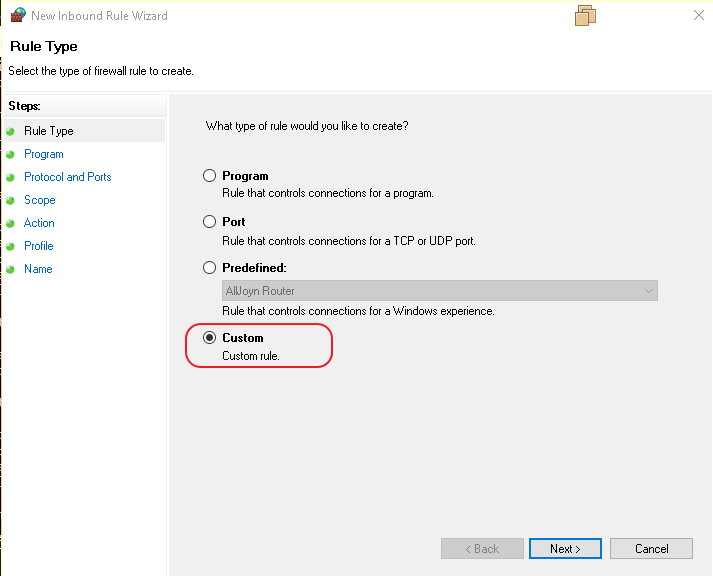713x576 pixels.
Task: Go to the Protocol and Ports step
Action: tap(68, 177)
